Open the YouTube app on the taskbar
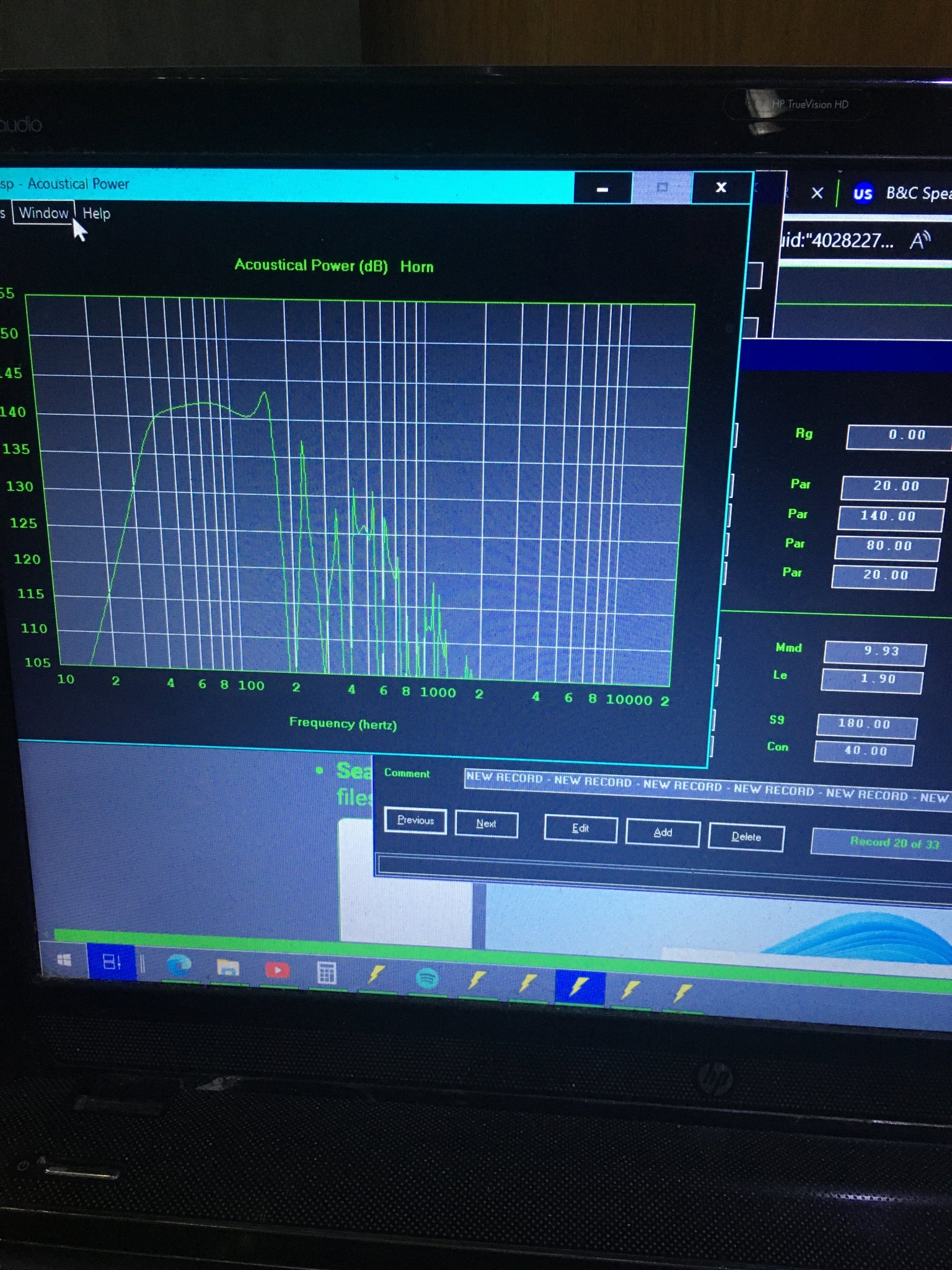Viewport: 952px width, 1270px height. (x=277, y=969)
